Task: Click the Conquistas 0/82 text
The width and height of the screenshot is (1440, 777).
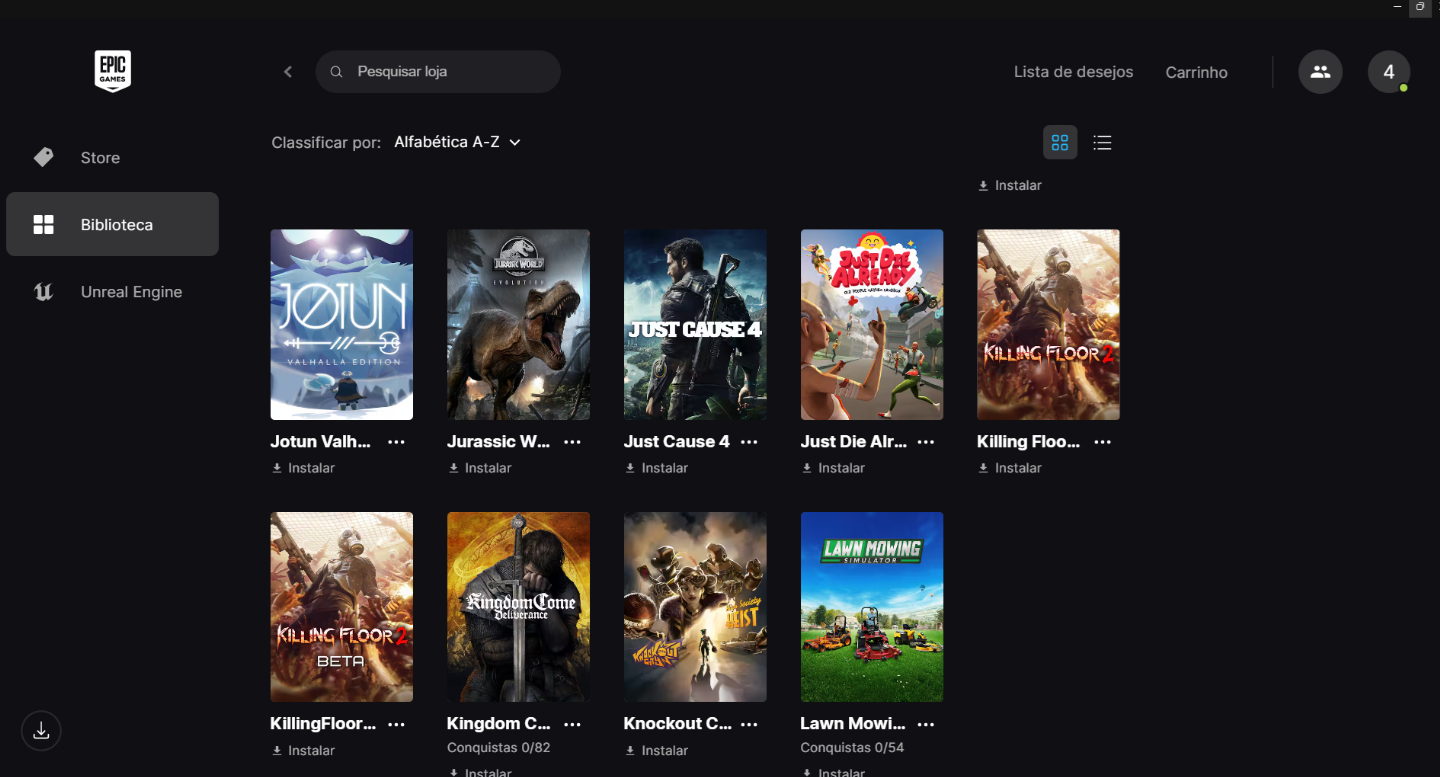Action: coord(499,748)
